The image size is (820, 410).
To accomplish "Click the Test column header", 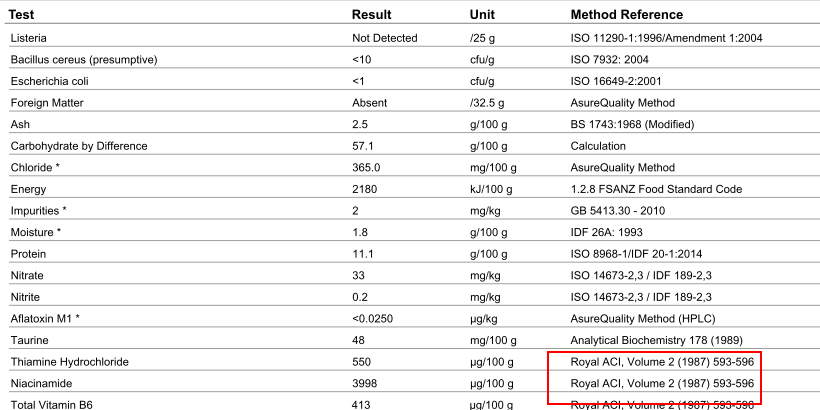I will 22,15.
